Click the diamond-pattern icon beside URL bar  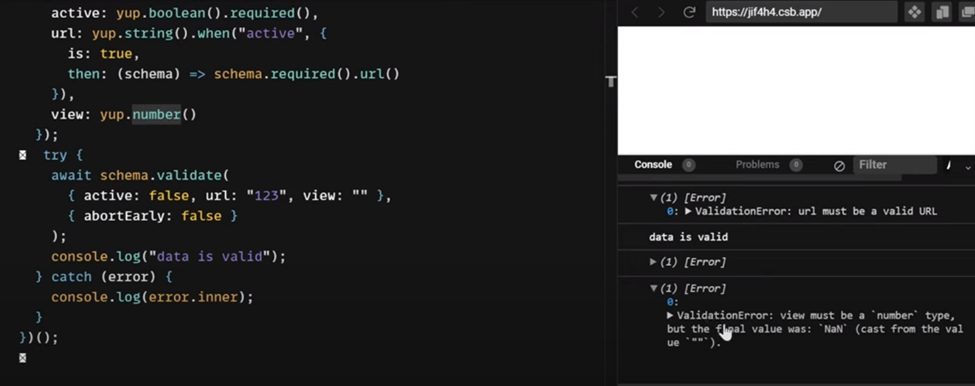tap(914, 12)
